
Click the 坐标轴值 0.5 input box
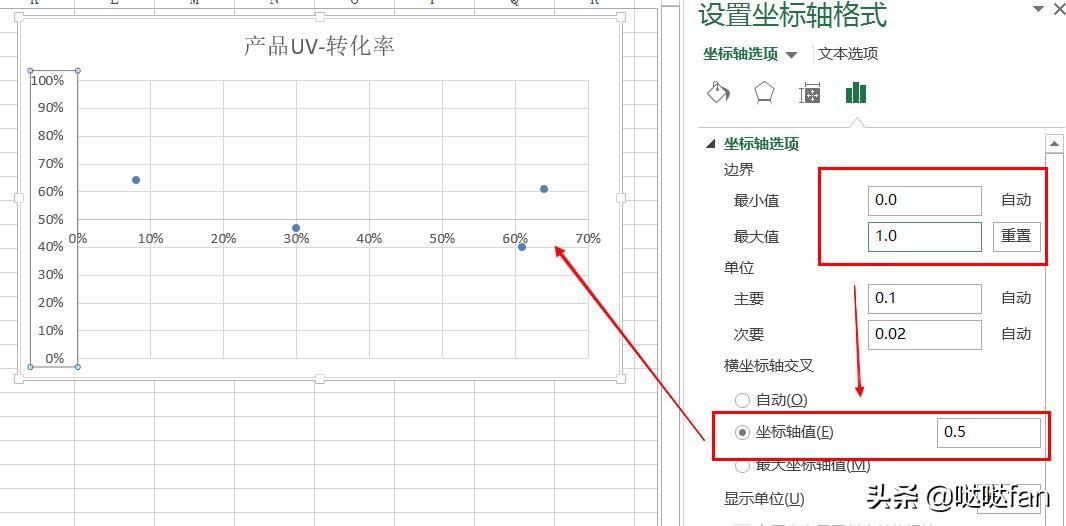click(988, 433)
